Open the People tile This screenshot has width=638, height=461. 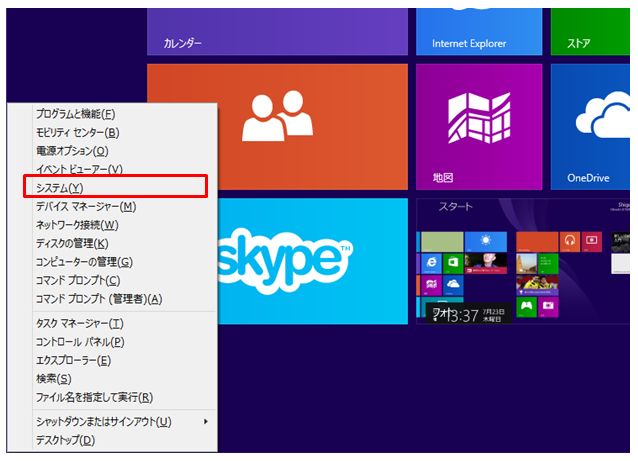click(277, 125)
